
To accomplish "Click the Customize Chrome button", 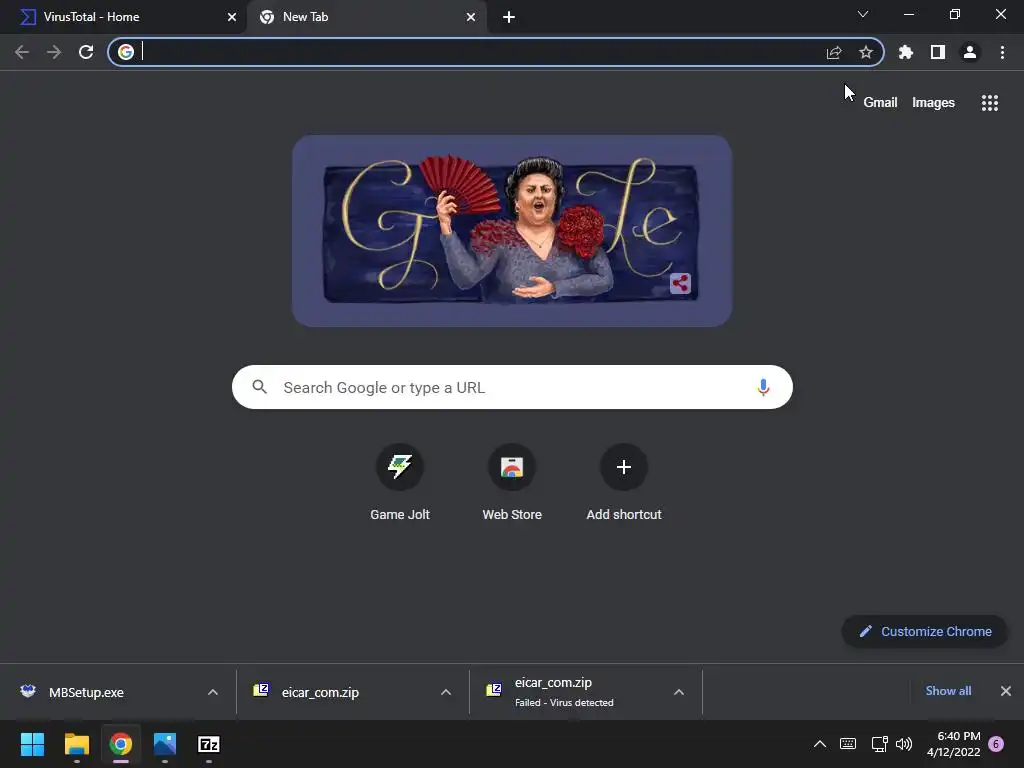I will point(925,632).
